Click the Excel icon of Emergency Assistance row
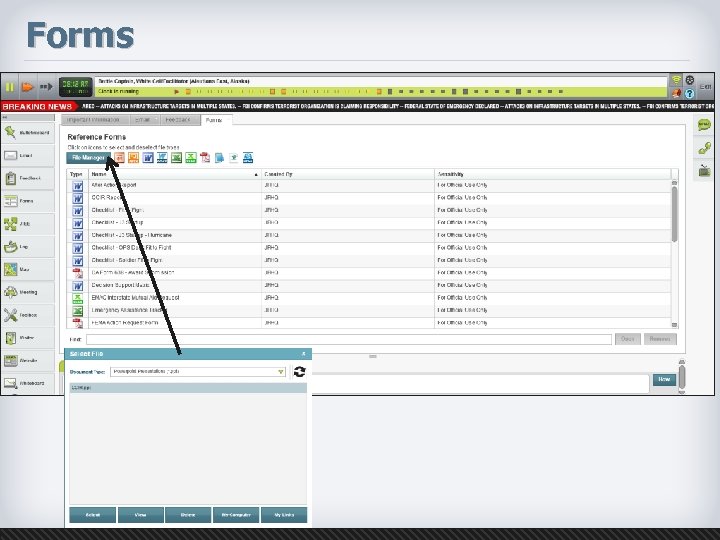This screenshot has width=720, height=540. tap(78, 311)
